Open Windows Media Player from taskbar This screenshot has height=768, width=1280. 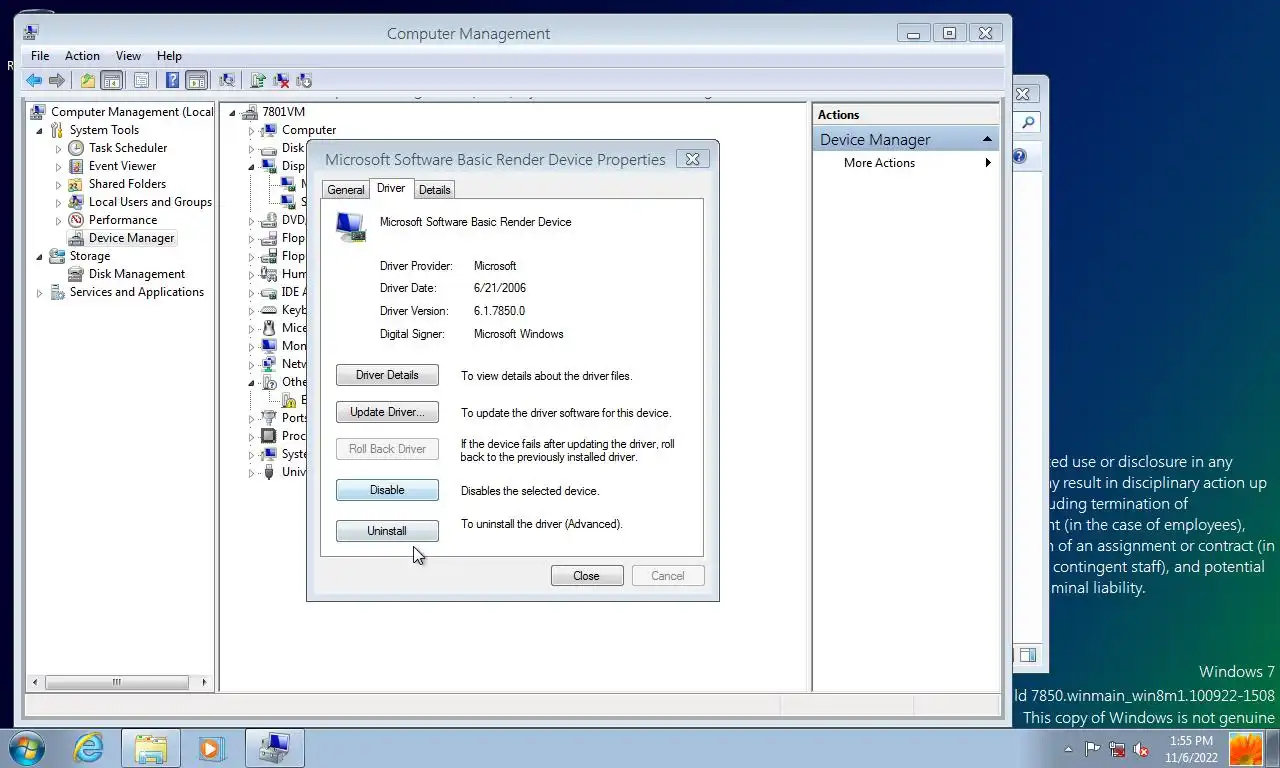point(211,748)
